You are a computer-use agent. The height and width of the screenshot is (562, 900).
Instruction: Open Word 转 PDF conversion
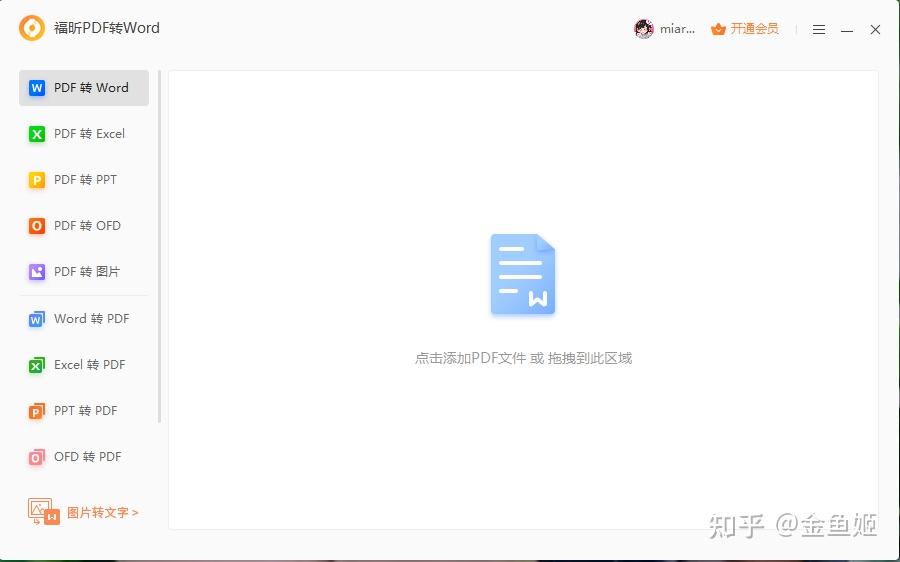pyautogui.click(x=84, y=319)
